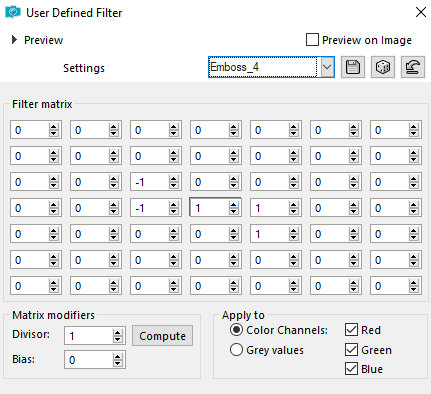Increase Divisor with its up arrow

(x=117, y=332)
